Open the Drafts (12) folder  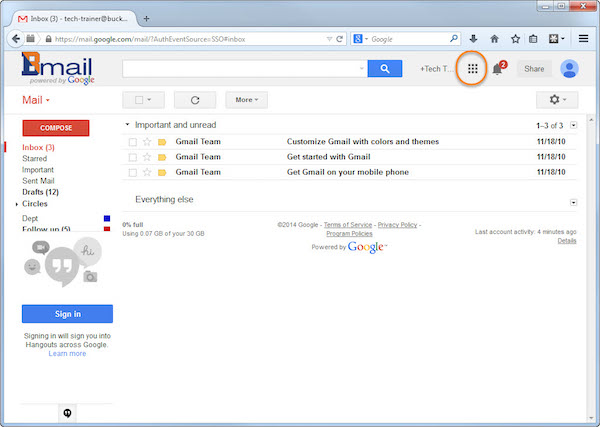(40, 192)
